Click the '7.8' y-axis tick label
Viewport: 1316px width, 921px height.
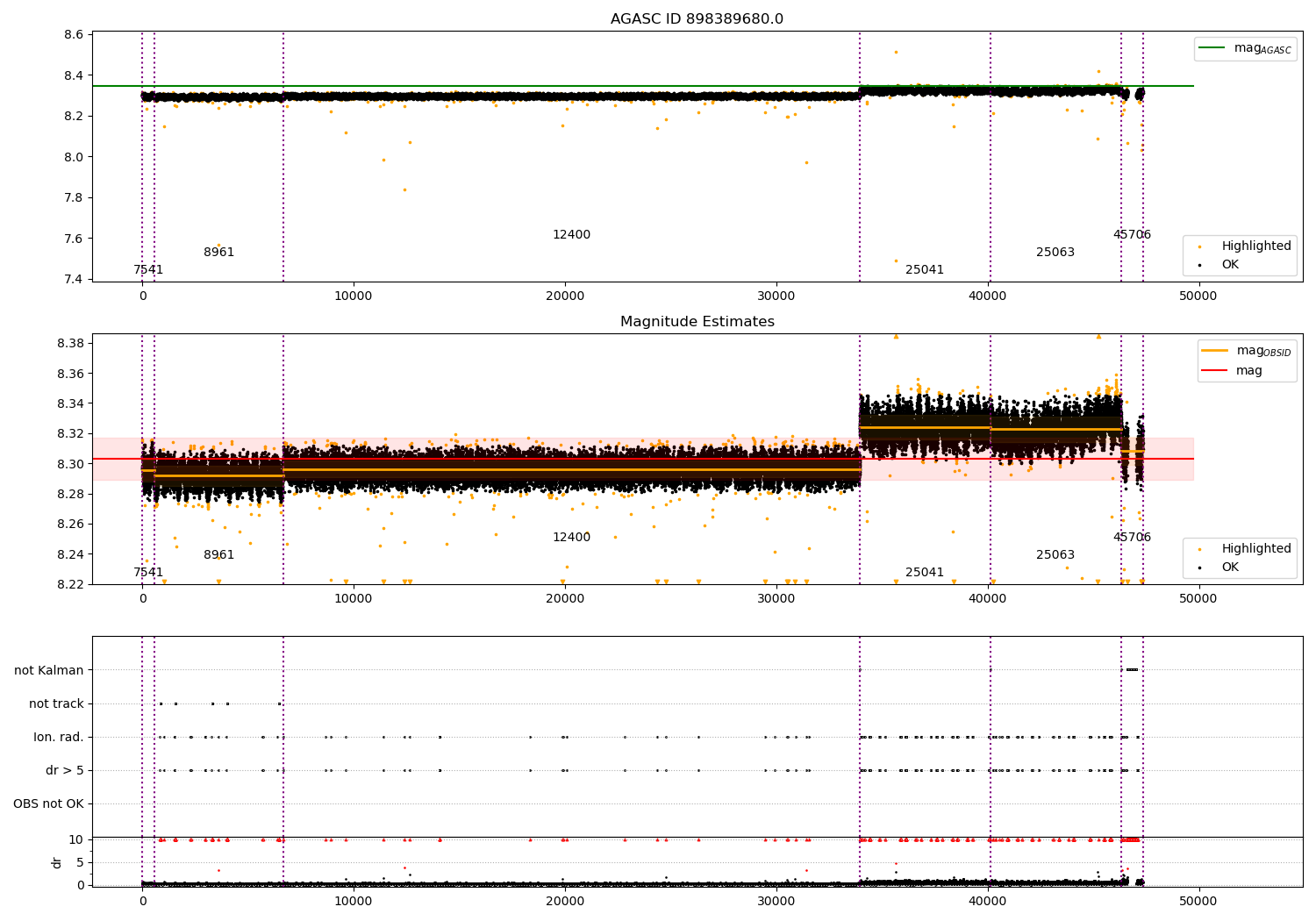click(75, 197)
